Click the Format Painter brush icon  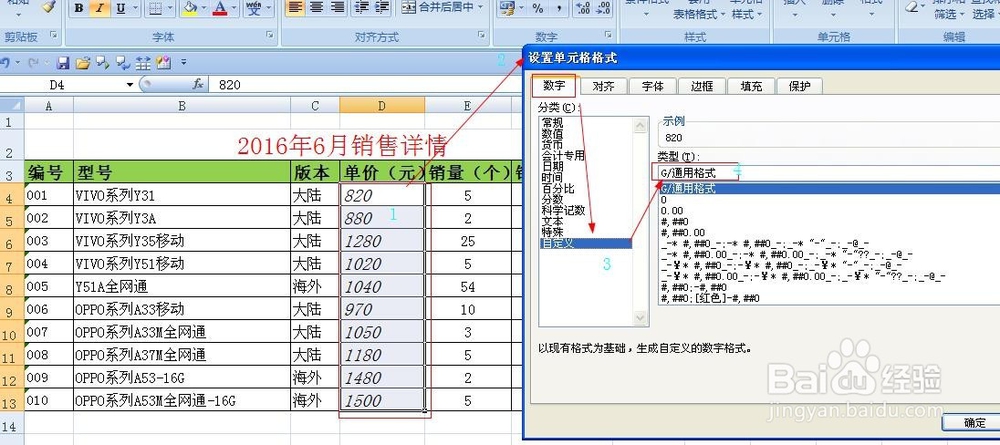point(49,6)
